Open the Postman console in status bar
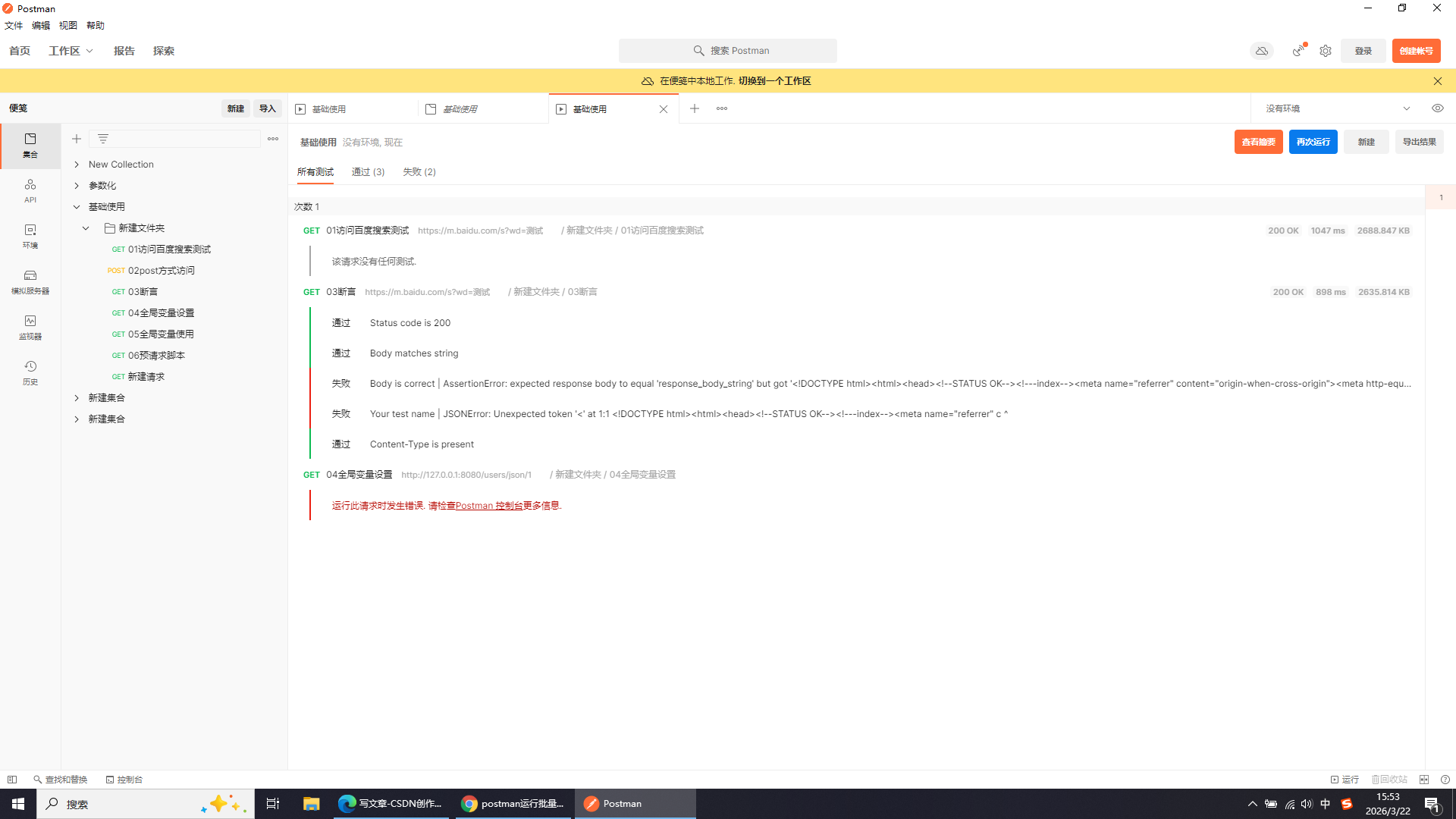The height and width of the screenshot is (819, 1456). 124,780
